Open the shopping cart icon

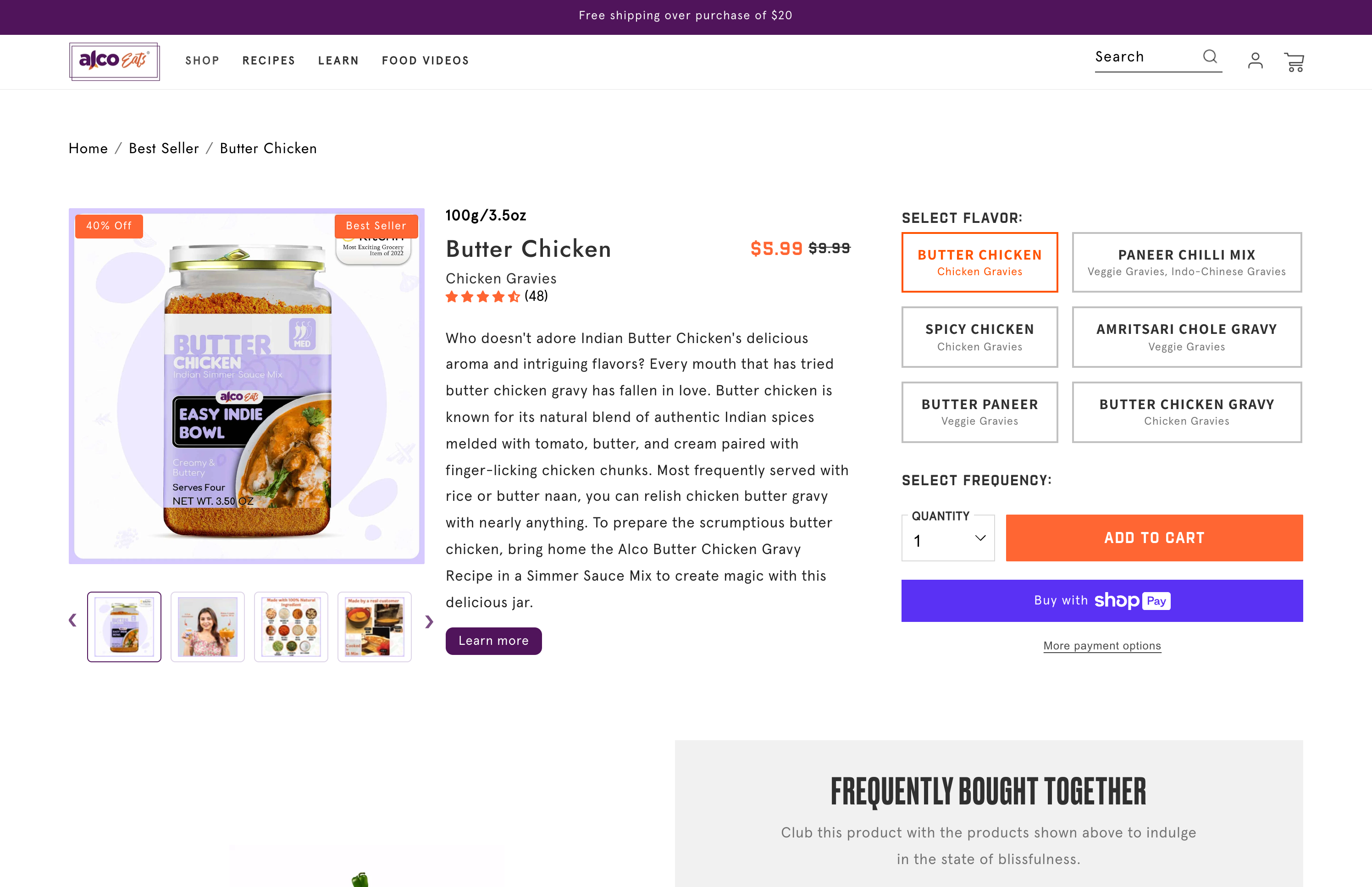point(1294,61)
